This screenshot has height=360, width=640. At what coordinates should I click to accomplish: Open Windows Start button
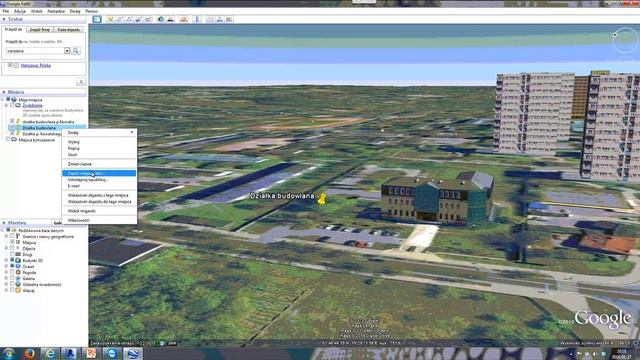pos(9,353)
